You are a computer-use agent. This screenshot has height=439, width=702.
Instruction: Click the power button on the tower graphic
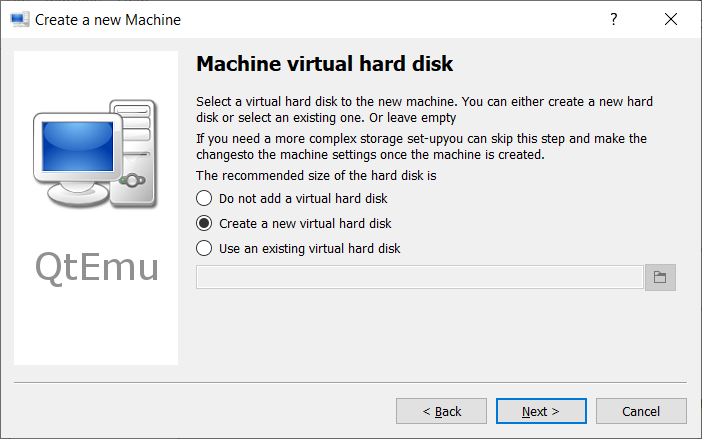(x=133, y=181)
